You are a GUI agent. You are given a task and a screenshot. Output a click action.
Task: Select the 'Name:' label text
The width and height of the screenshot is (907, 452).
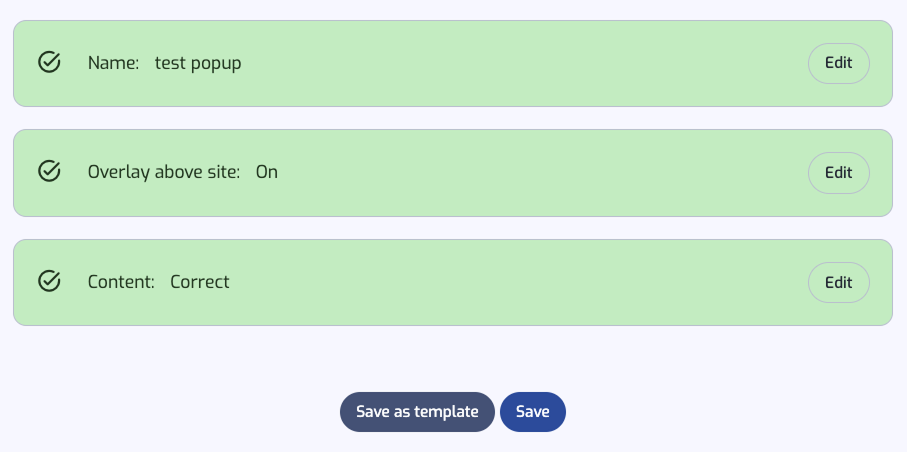113,63
